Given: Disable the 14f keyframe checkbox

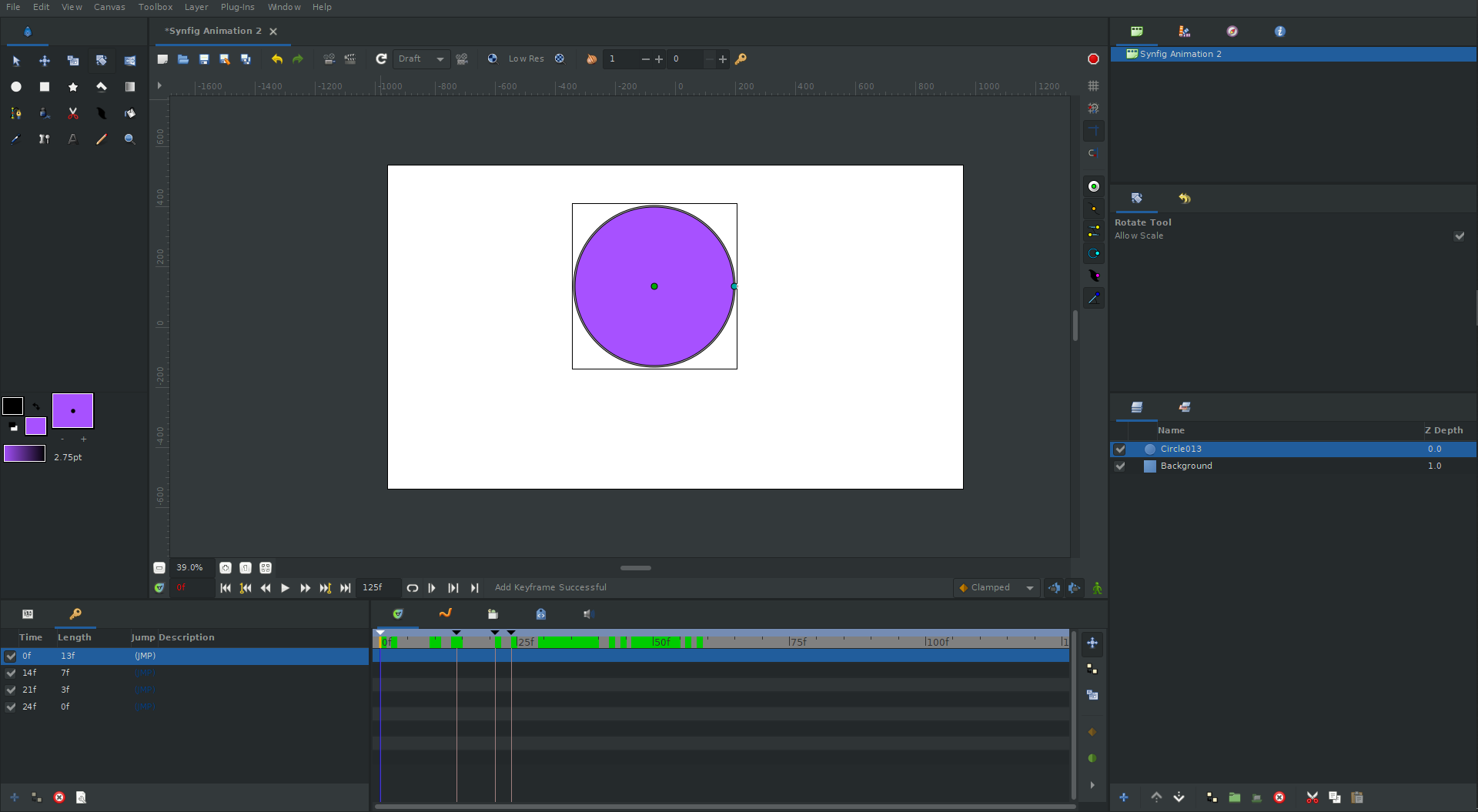Looking at the screenshot, I should pos(11,673).
